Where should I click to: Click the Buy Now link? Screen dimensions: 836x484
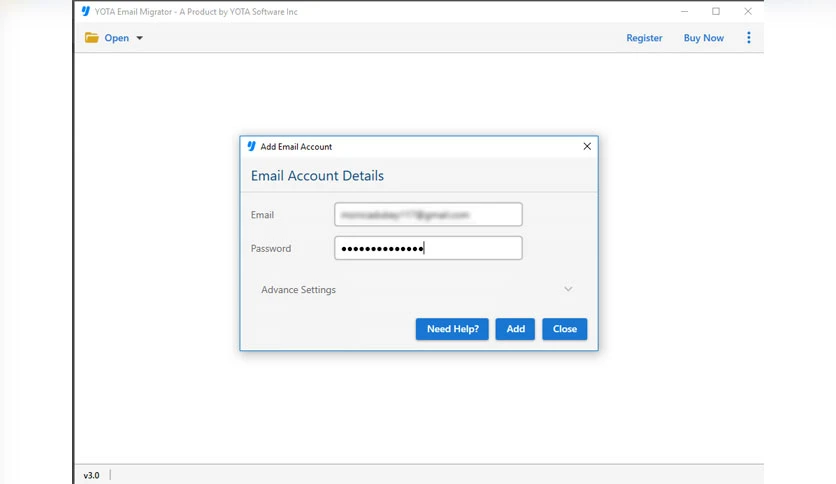pos(703,38)
